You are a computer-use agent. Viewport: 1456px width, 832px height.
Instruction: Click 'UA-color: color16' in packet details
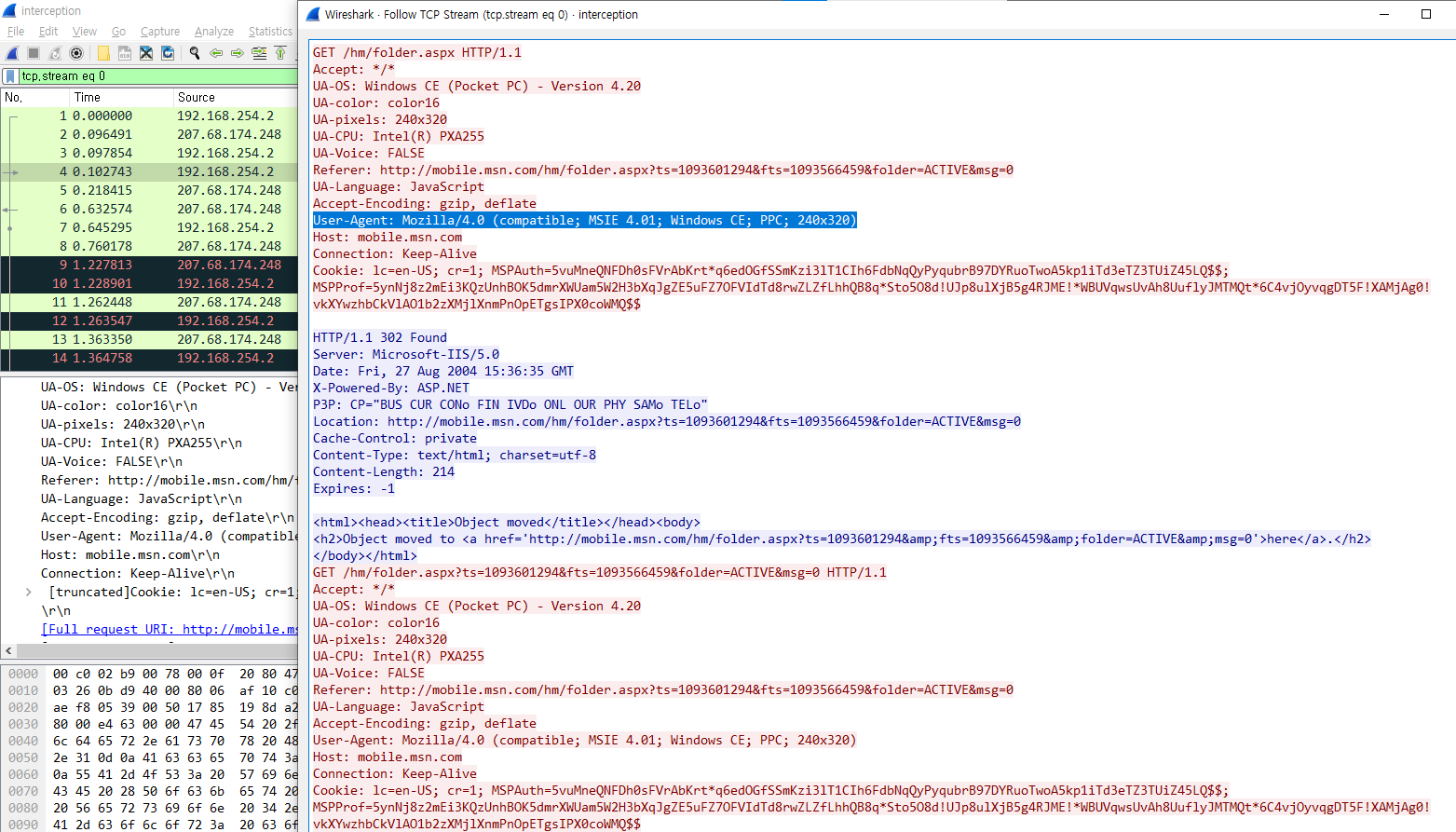tap(119, 405)
